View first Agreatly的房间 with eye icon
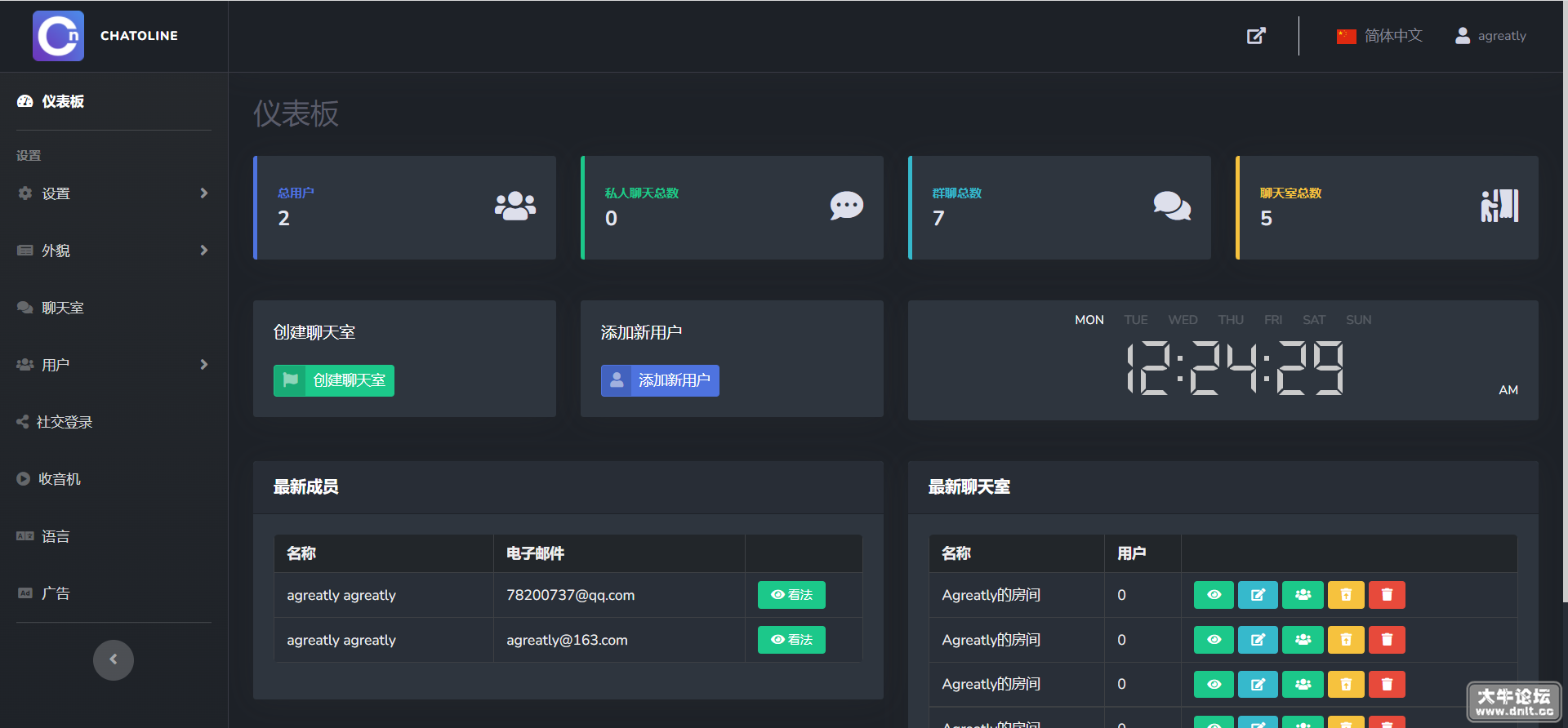The width and height of the screenshot is (1568, 728). coord(1214,595)
